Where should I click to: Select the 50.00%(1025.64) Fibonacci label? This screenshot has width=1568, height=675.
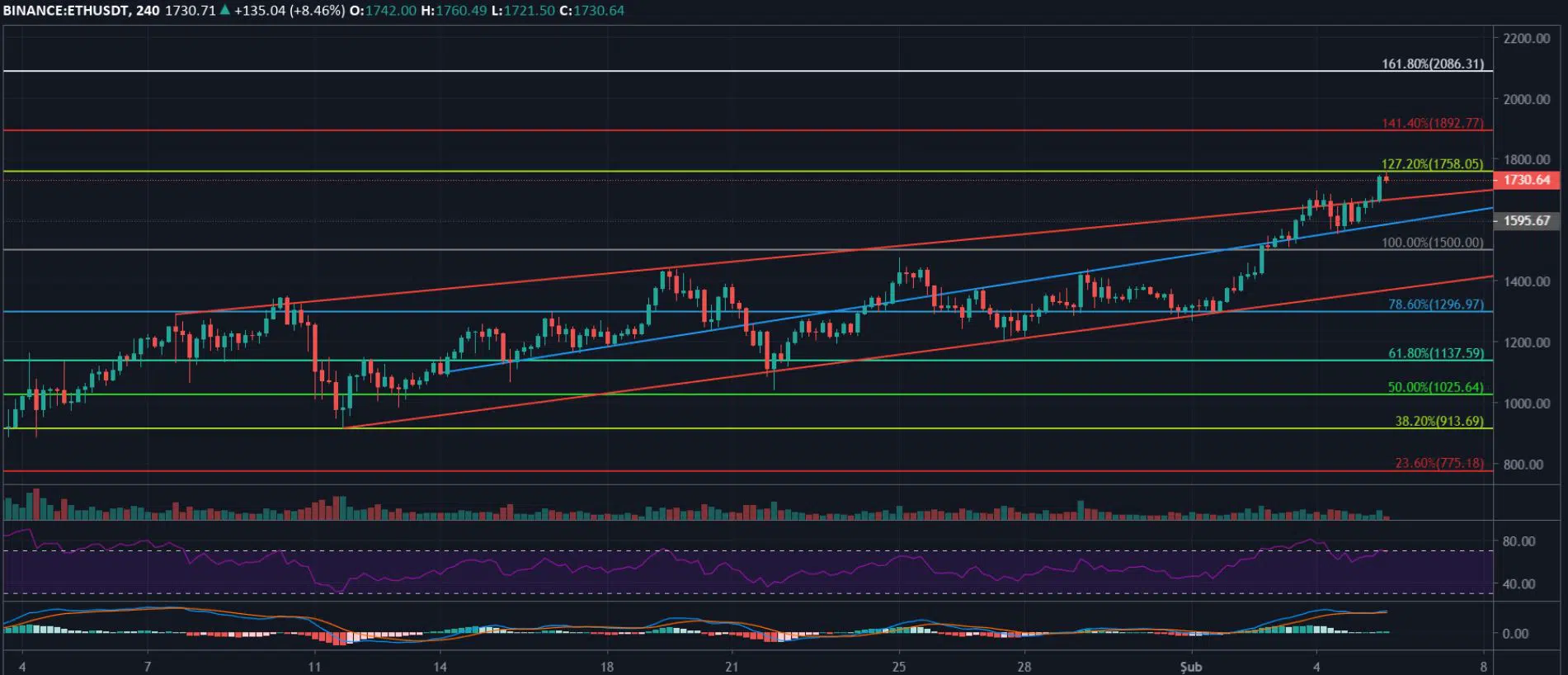coord(1435,387)
